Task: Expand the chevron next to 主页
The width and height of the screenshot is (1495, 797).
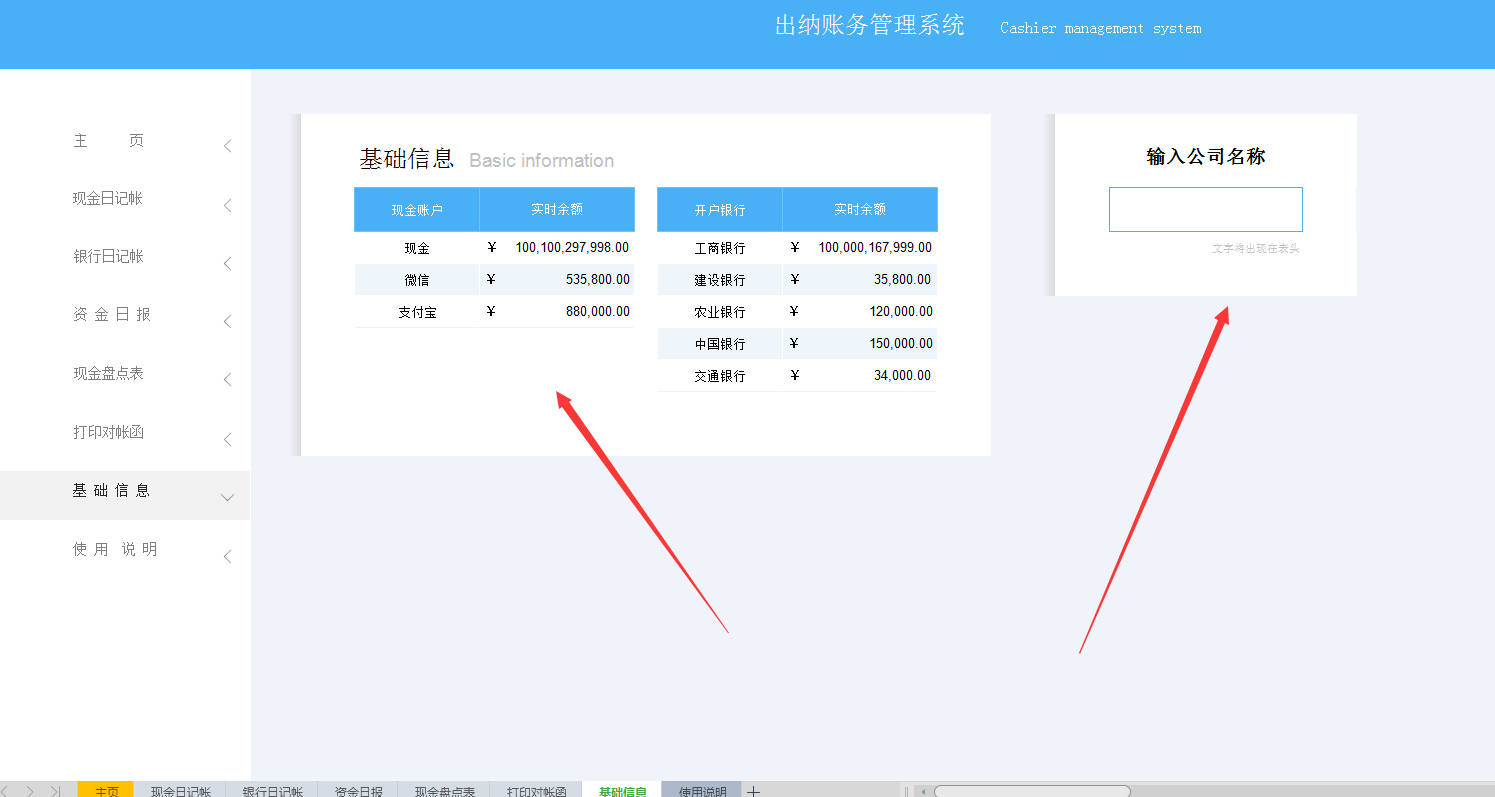Action: pos(227,145)
